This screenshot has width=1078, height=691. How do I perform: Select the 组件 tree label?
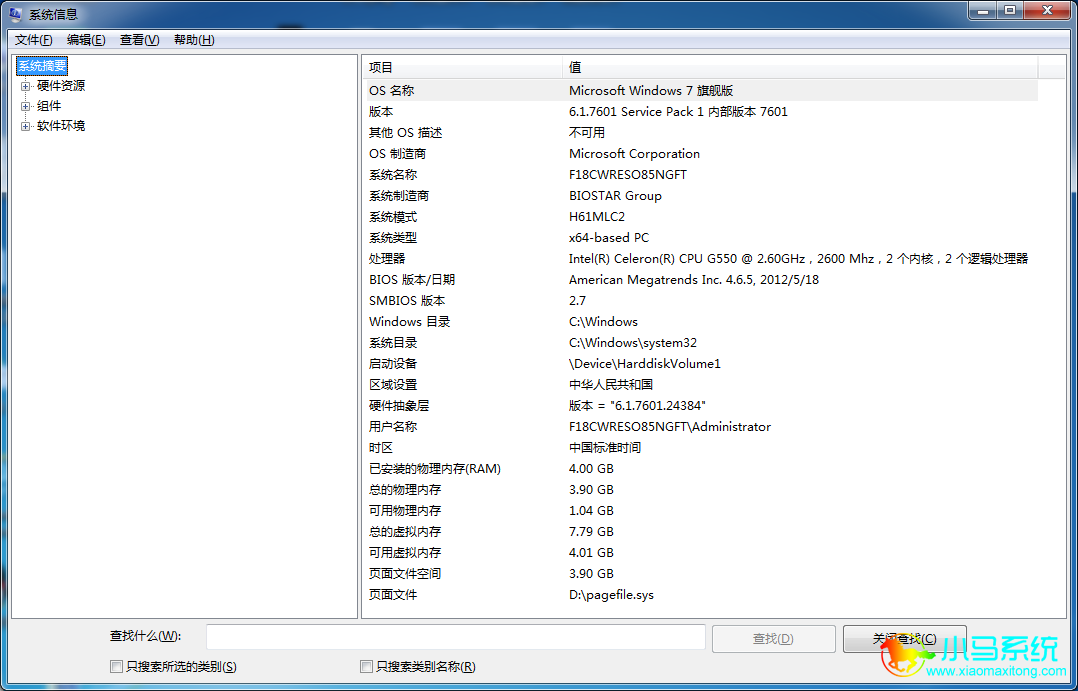[x=49, y=106]
